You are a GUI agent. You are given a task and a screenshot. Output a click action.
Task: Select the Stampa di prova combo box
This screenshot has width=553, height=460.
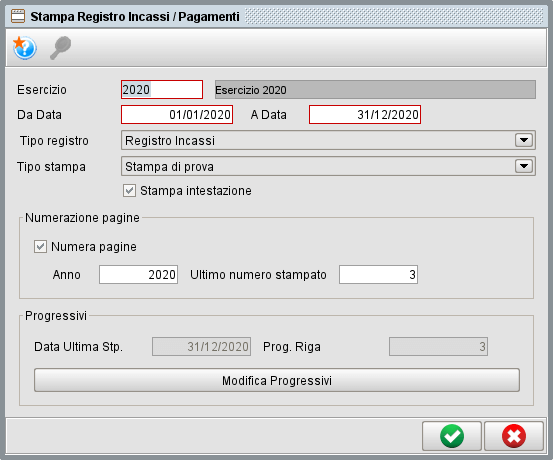(x=328, y=166)
